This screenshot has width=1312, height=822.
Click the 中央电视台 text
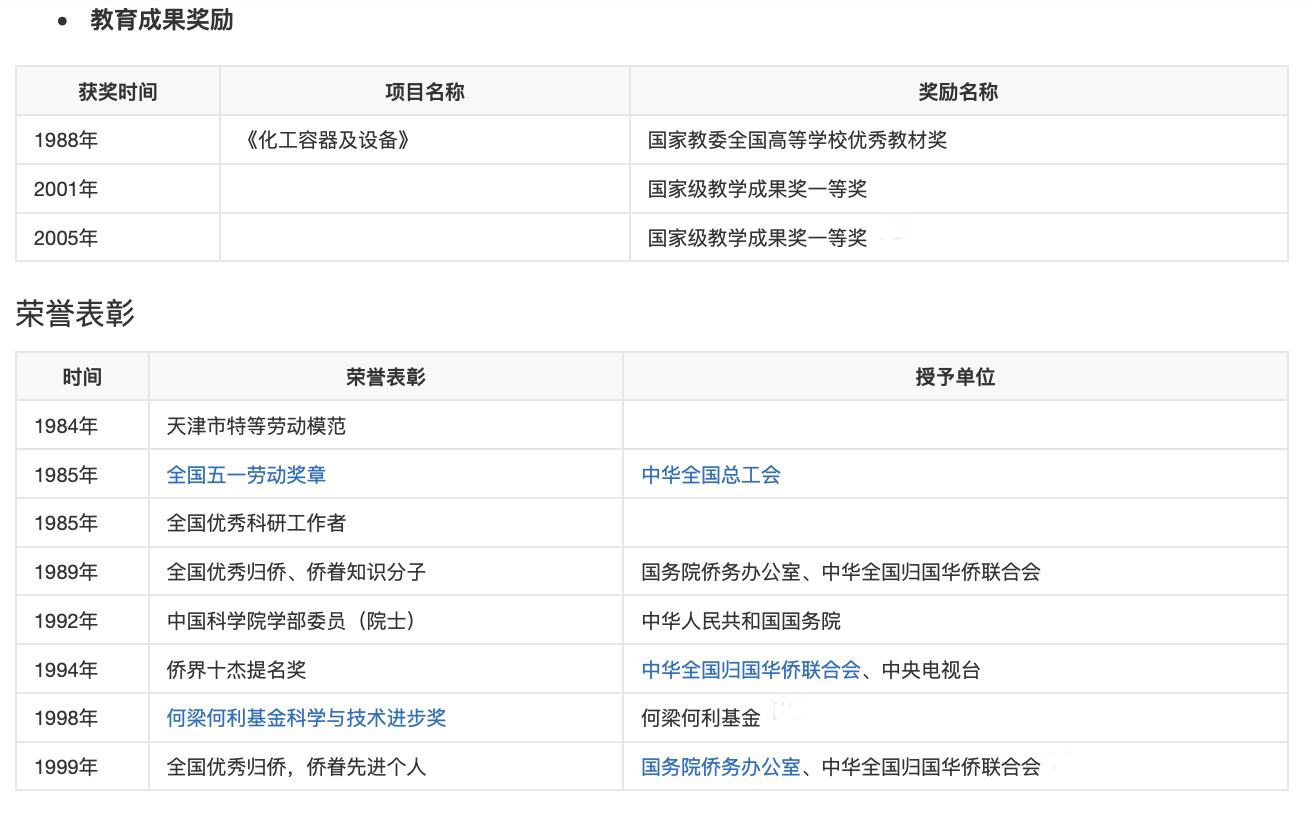tap(931, 670)
